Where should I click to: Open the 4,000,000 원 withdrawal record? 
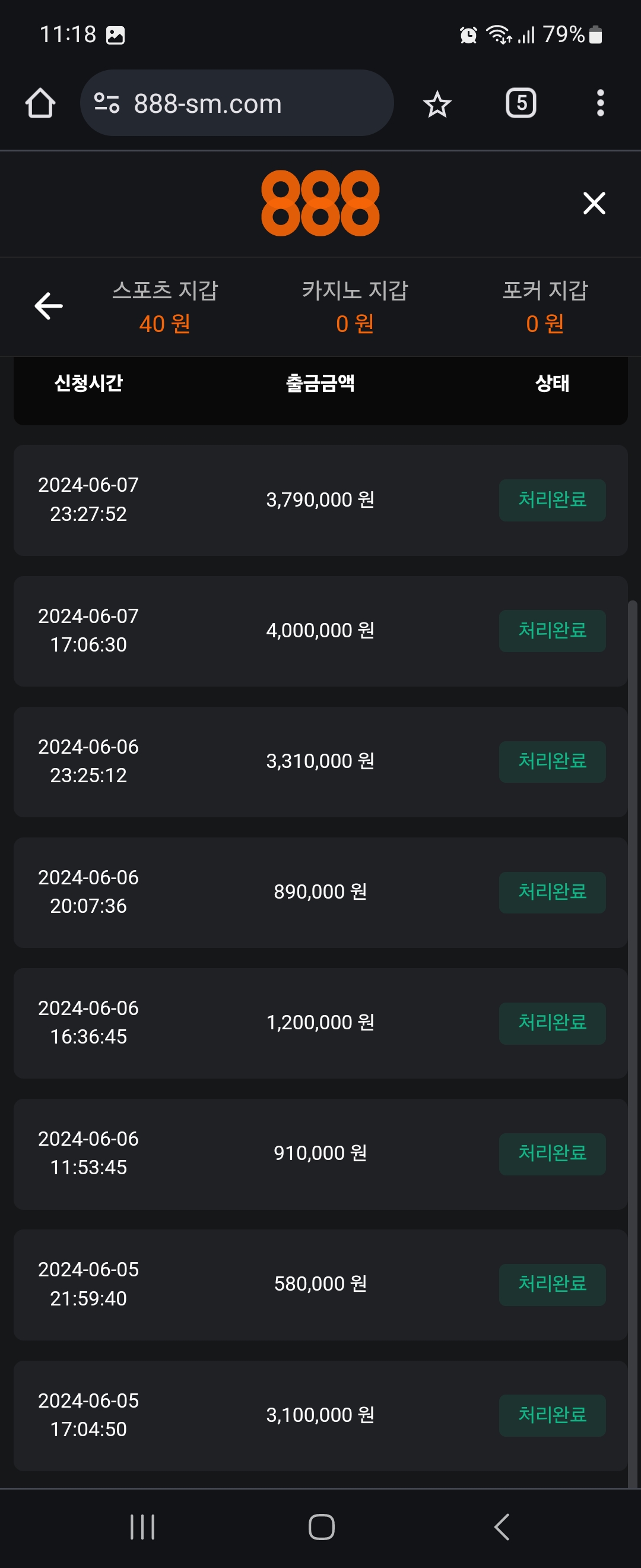coord(320,631)
